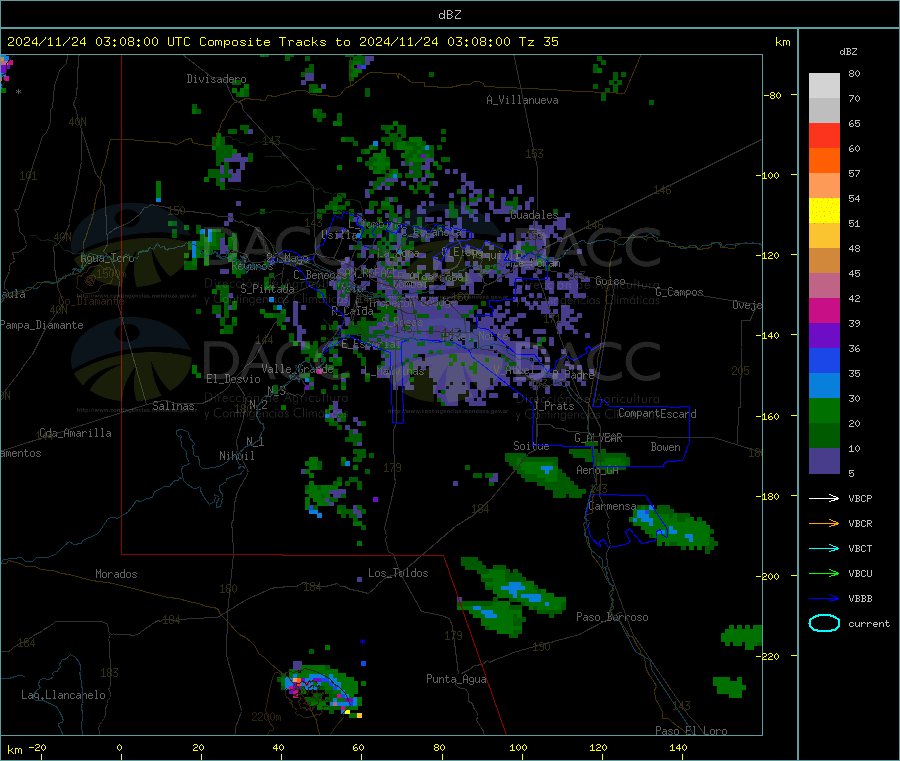The image size is (900, 761).
Task: Click the 'VBCP' legend label
Action: [860, 498]
